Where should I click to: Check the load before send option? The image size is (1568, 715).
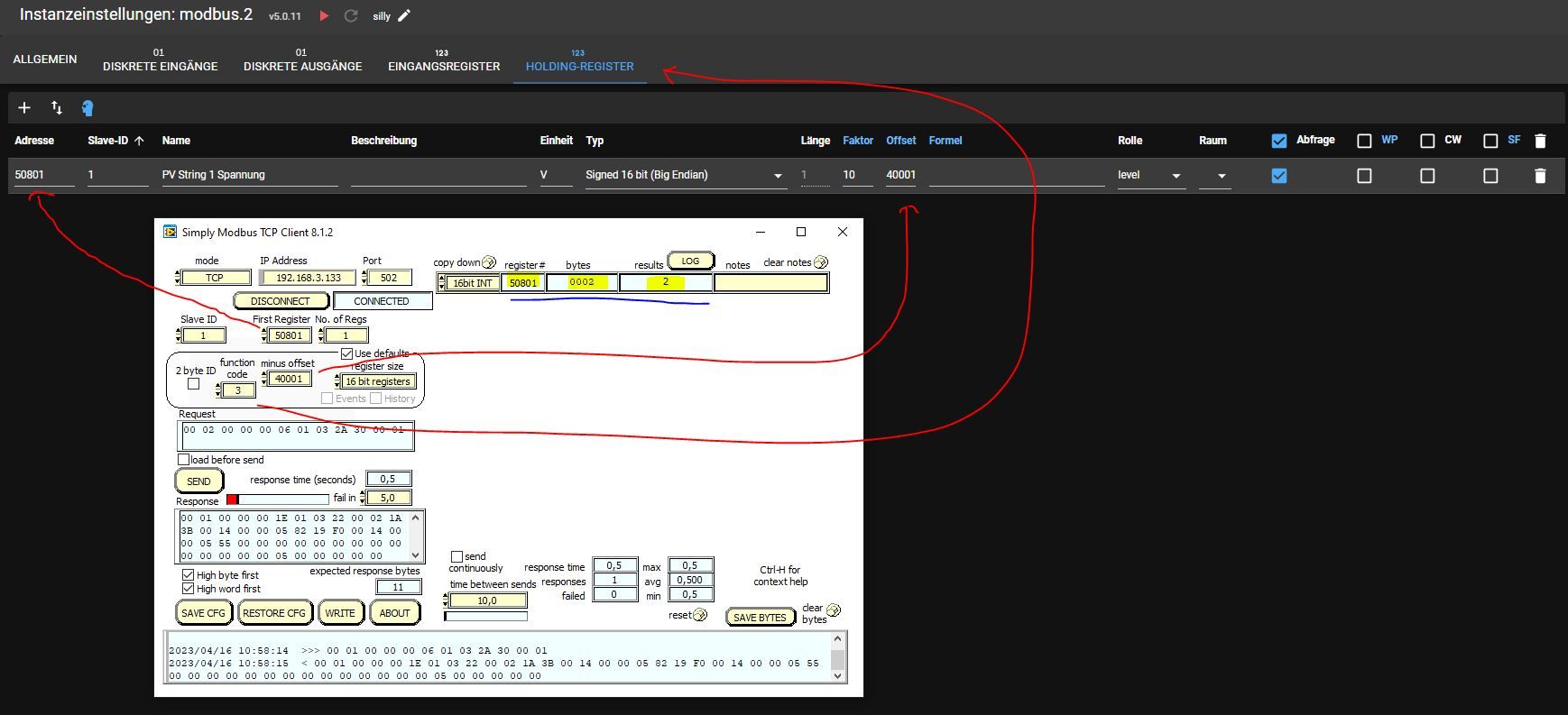click(x=184, y=460)
